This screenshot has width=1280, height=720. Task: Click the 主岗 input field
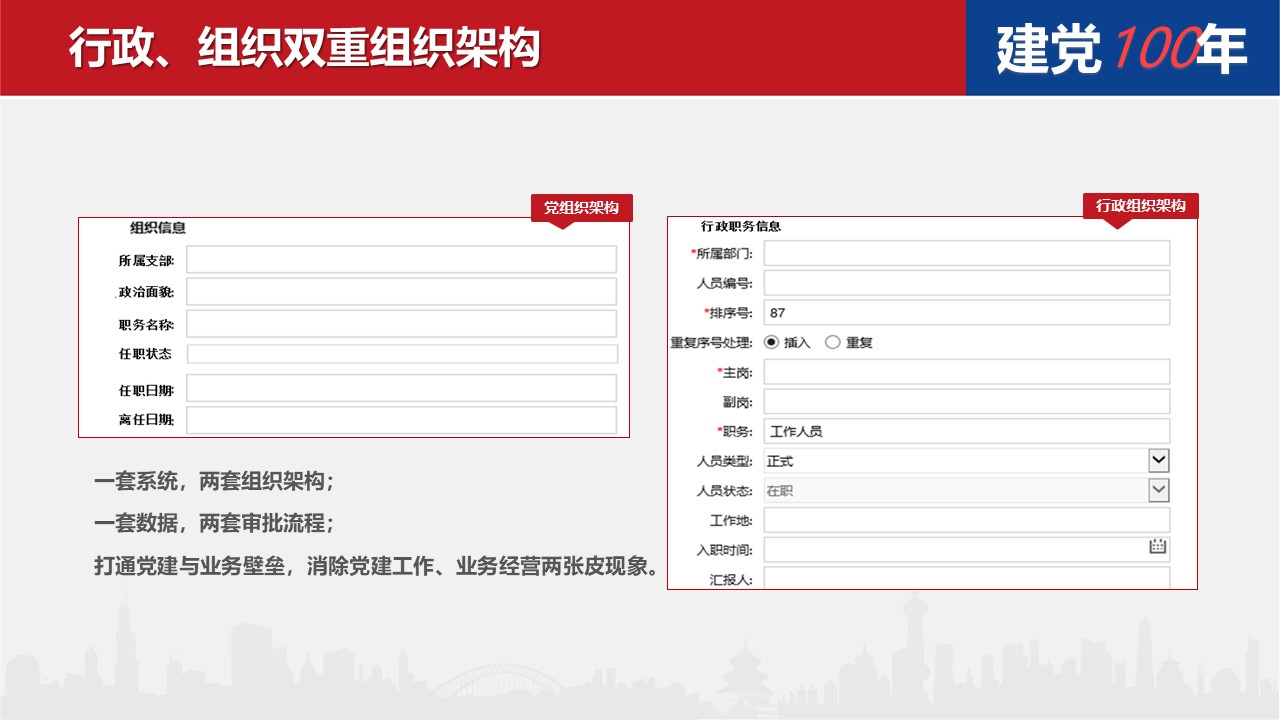click(x=966, y=372)
